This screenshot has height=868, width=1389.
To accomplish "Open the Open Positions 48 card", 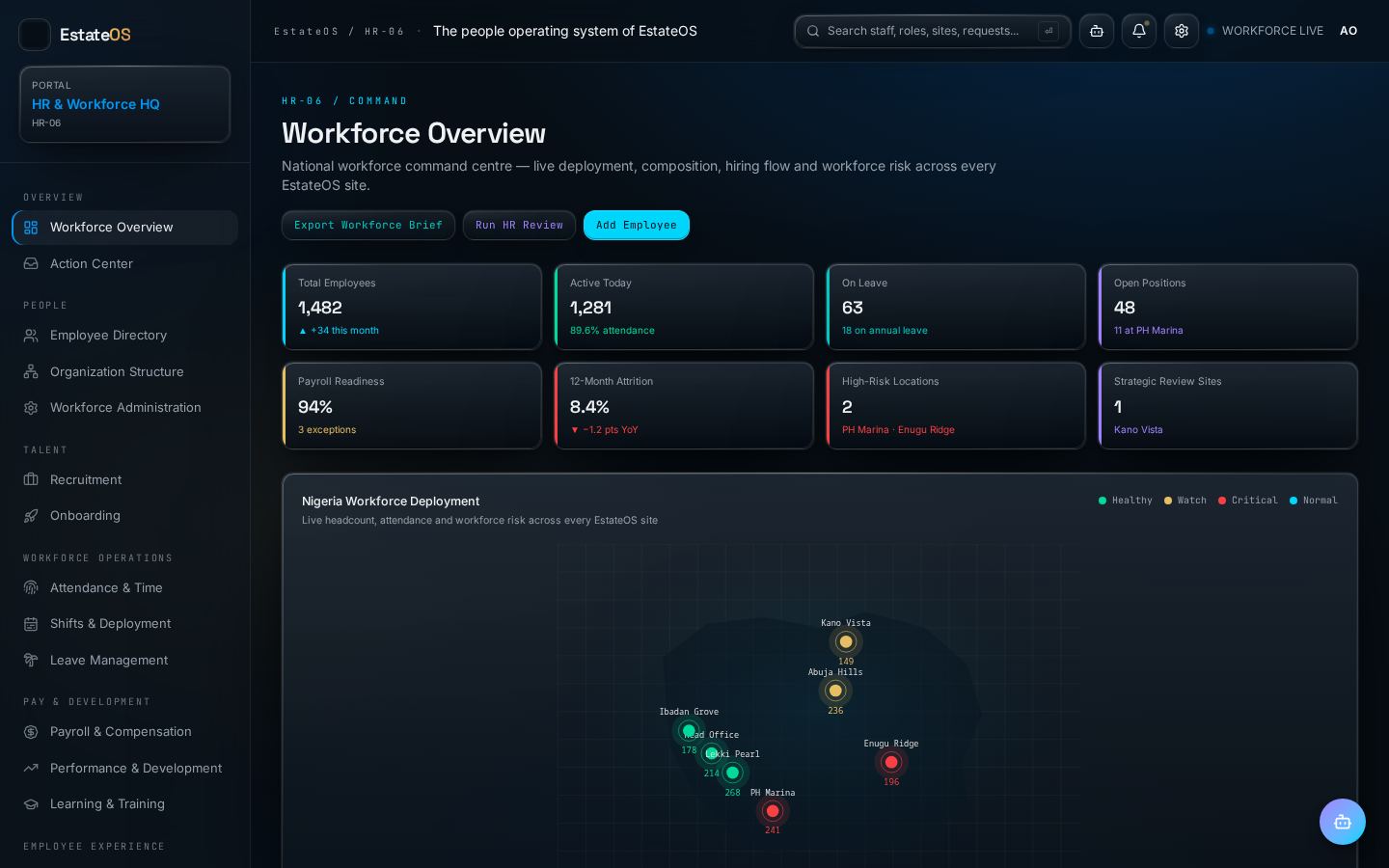I will [x=1228, y=307].
